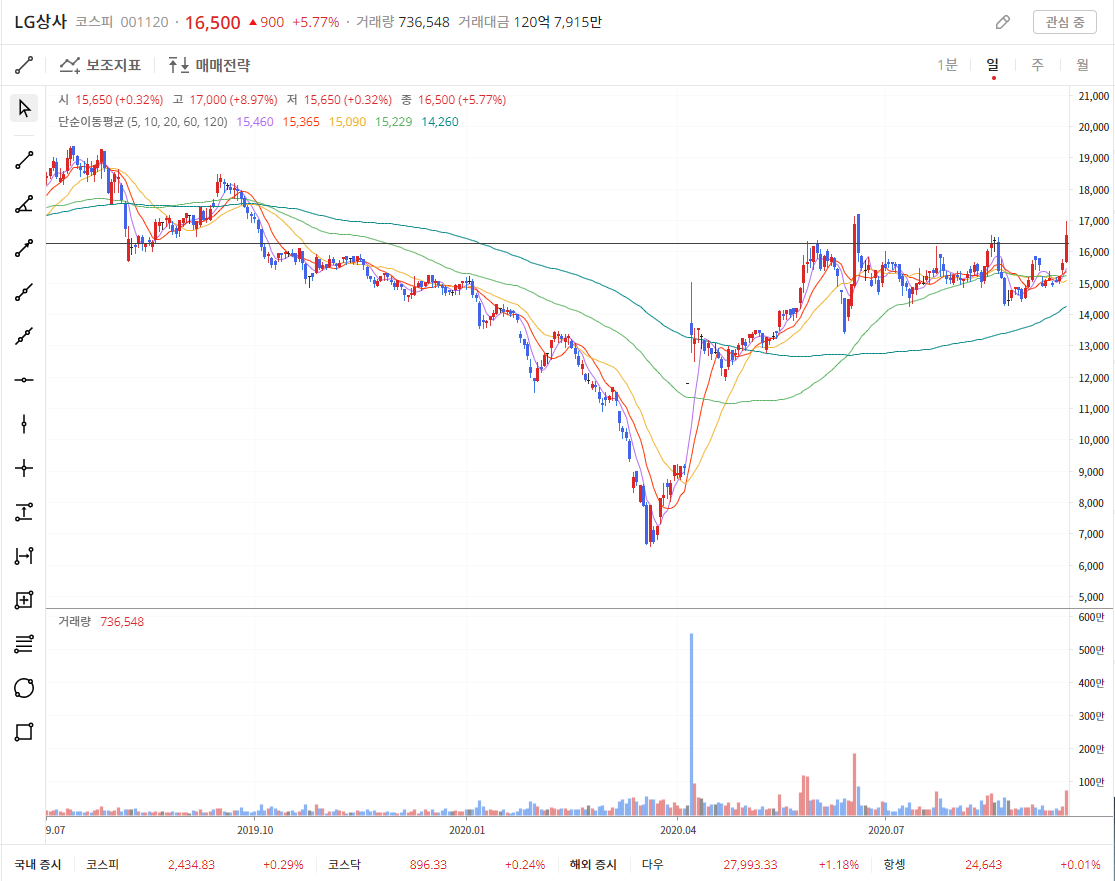Viewport: 1115px width, 881px height.
Task: Open the 매매전략 trading strategy menu
Action: click(x=209, y=65)
